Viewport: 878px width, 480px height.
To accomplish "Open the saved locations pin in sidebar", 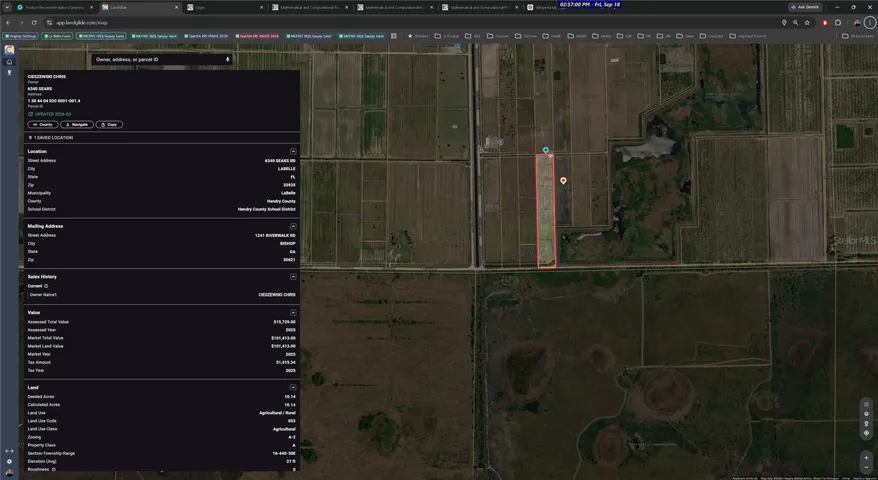I will click(x=9, y=72).
